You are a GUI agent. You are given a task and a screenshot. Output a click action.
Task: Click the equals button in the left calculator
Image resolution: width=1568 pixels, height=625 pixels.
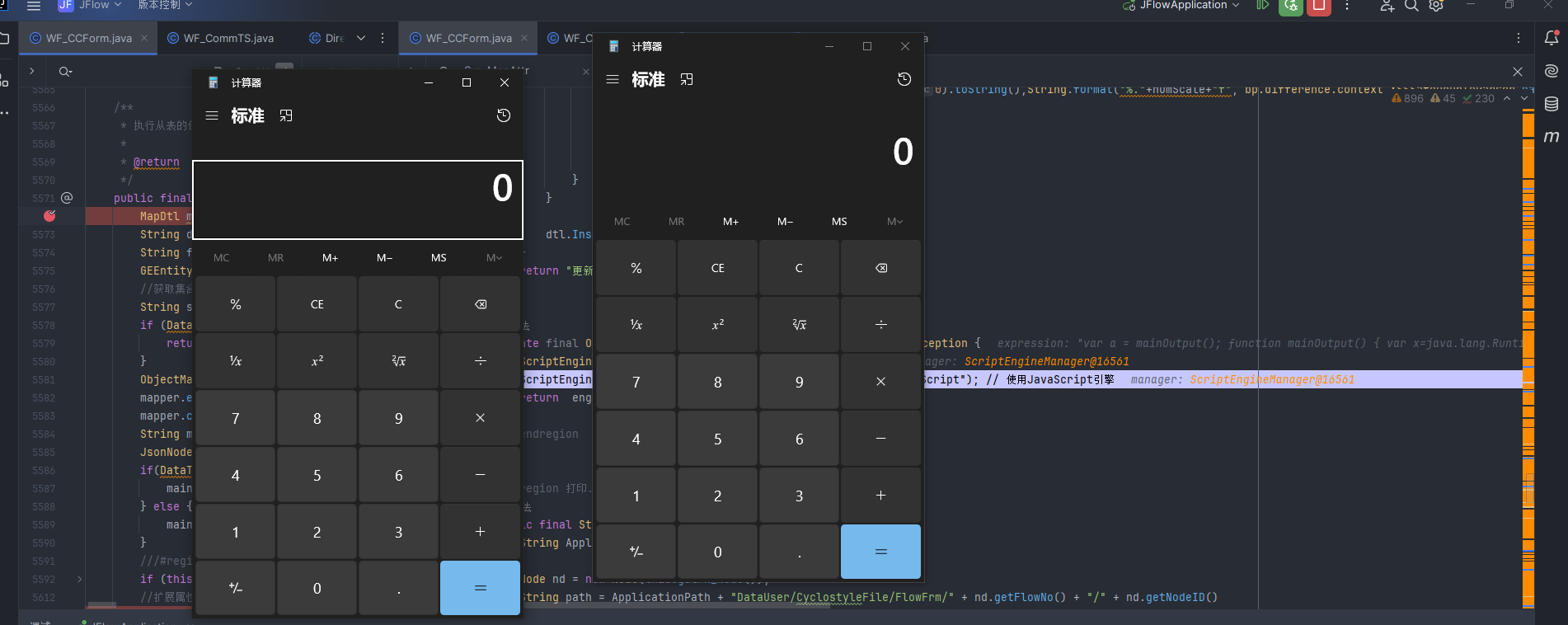pyautogui.click(x=481, y=588)
